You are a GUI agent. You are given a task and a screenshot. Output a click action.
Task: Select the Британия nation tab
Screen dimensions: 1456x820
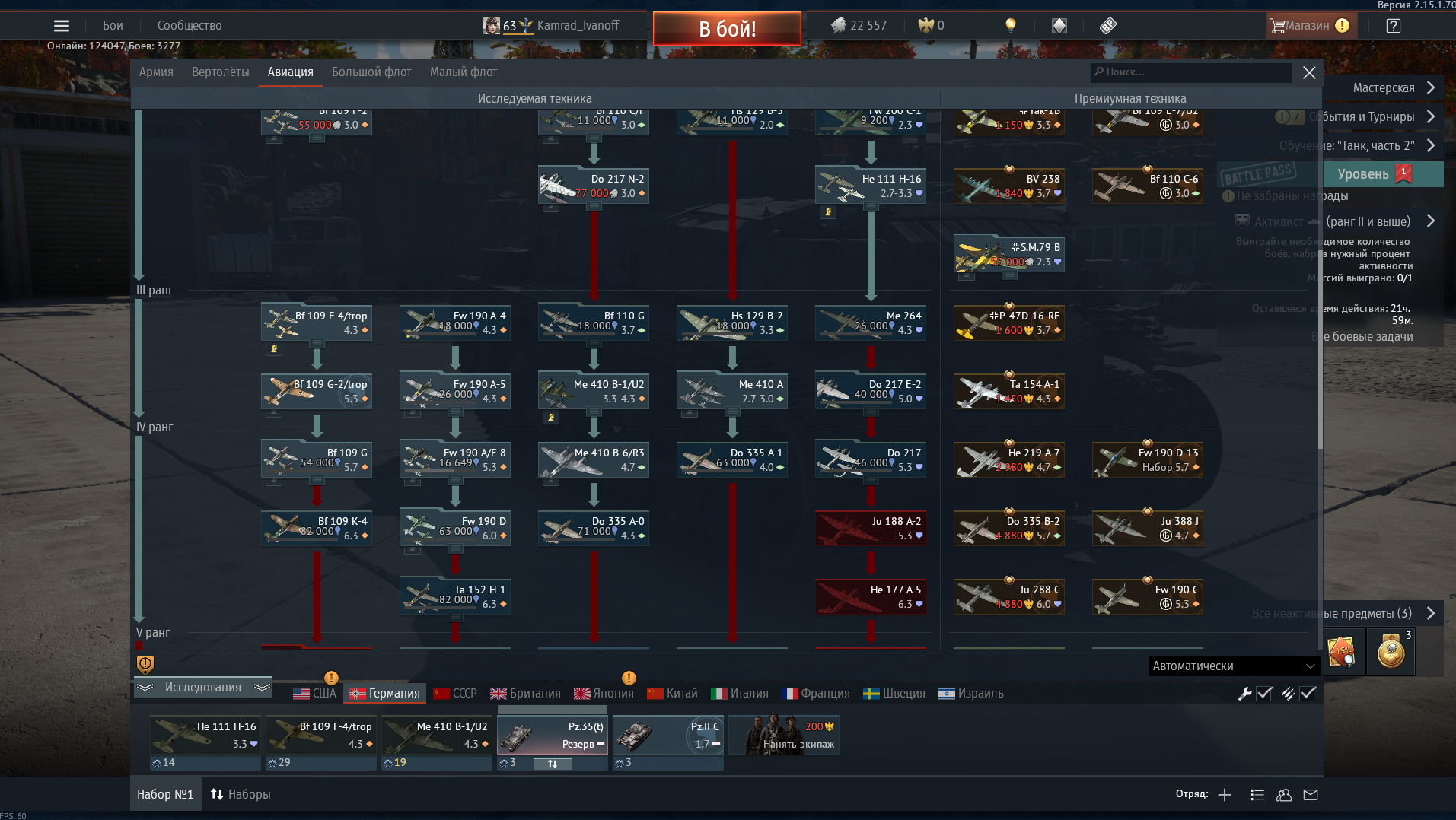(525, 693)
